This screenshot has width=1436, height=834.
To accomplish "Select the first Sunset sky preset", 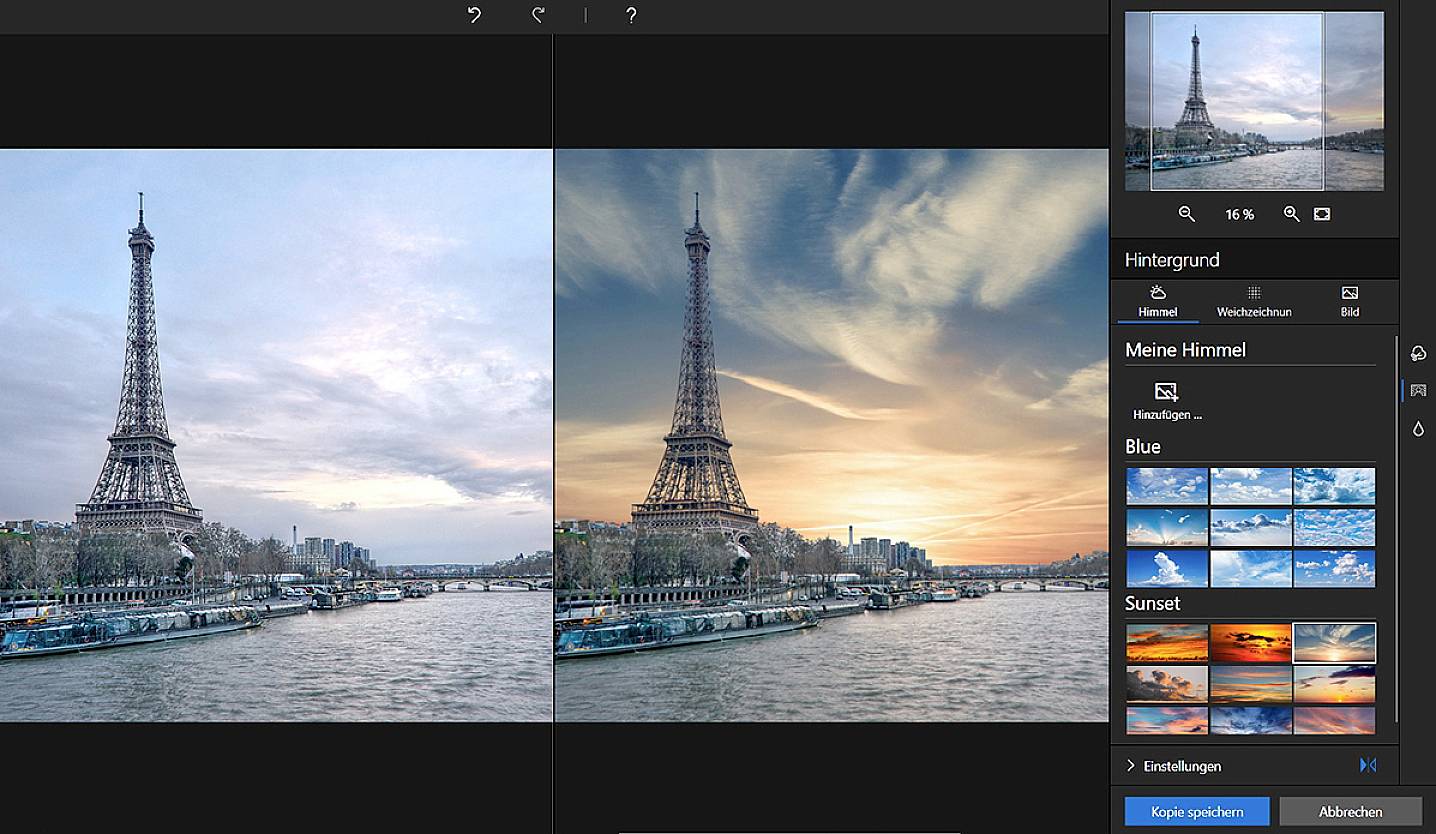I will (1166, 642).
